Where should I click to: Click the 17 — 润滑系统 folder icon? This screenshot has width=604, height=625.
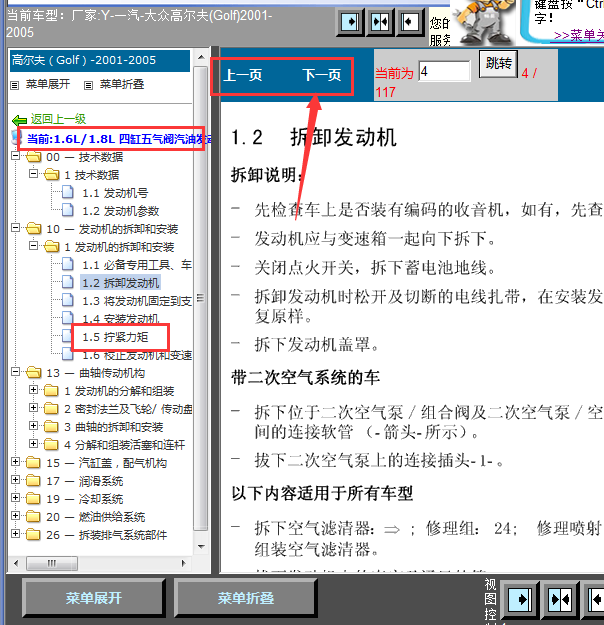[x=33, y=481]
